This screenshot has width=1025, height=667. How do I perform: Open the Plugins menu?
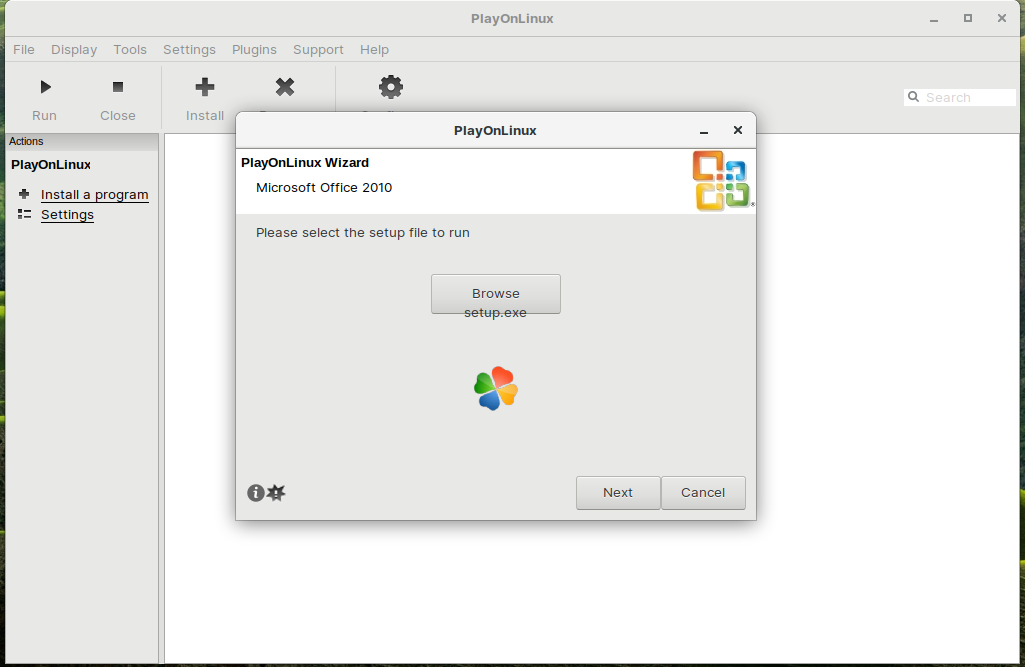click(x=254, y=50)
